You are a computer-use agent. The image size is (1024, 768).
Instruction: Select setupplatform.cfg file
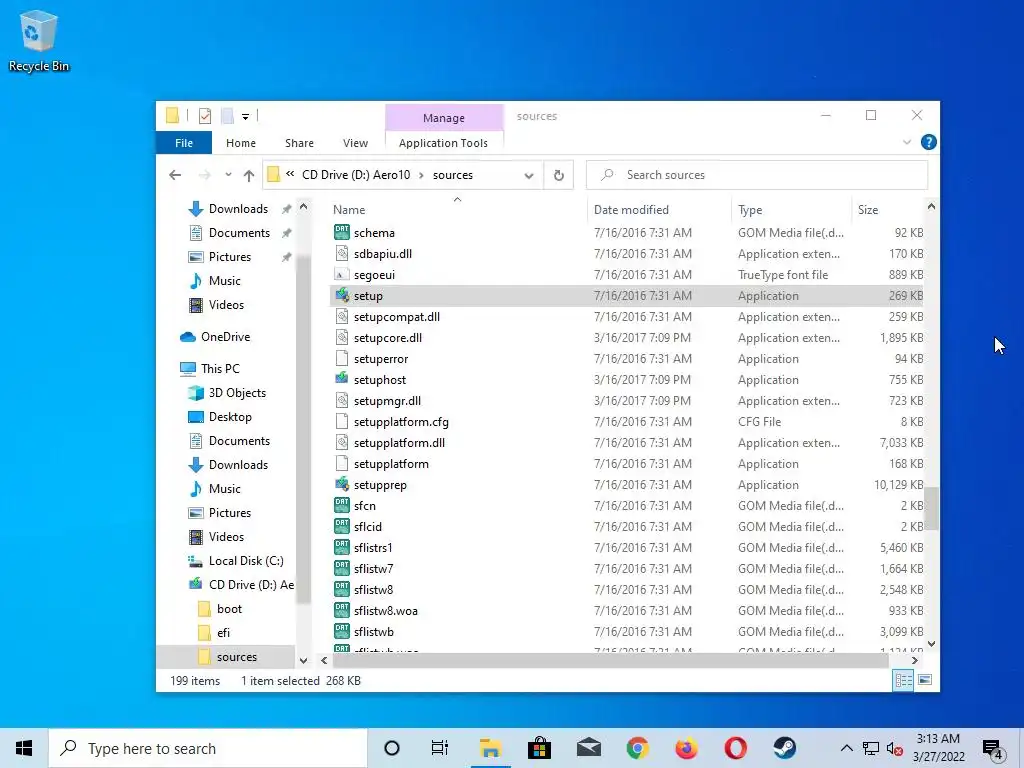pos(401,422)
